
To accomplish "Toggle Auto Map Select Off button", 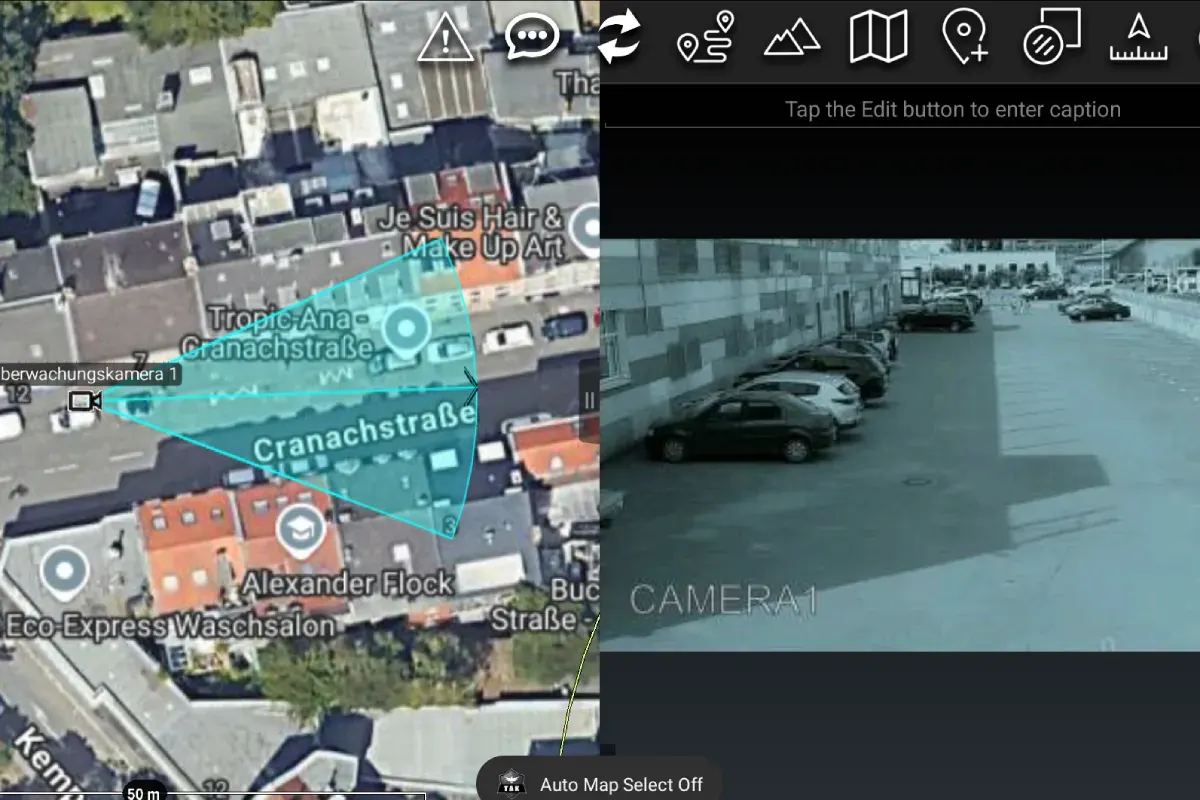I will (600, 783).
